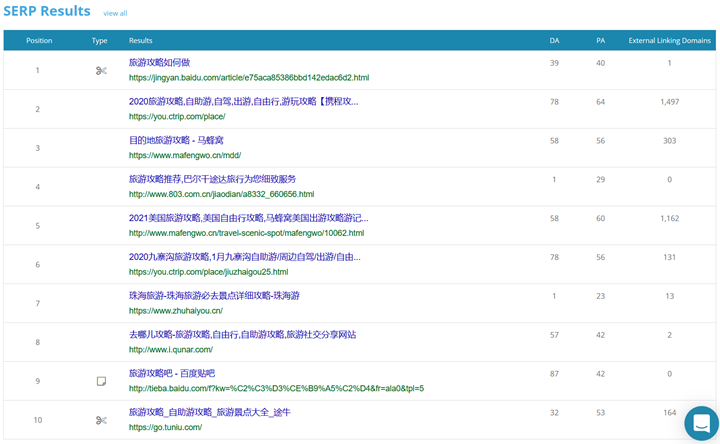The height and width of the screenshot is (444, 720).
Task: Select DA value 32 in row 10
Action: click(x=554, y=413)
